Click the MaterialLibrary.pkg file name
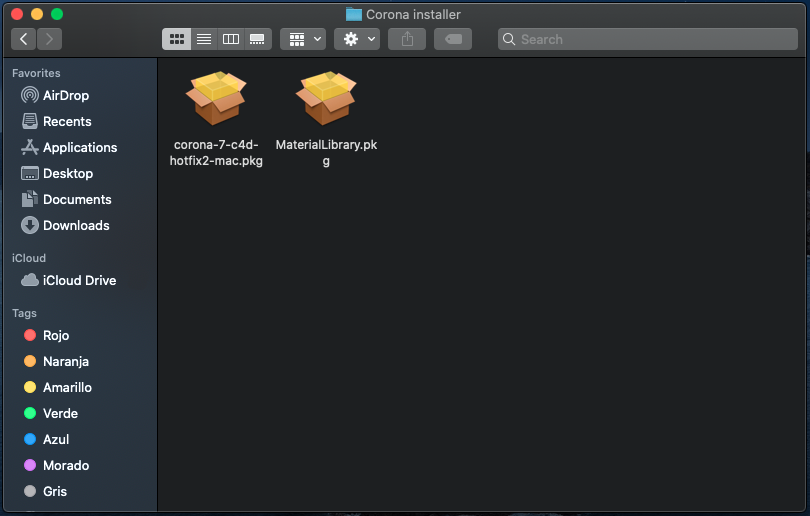Image resolution: width=810 pixels, height=516 pixels. tap(326, 153)
